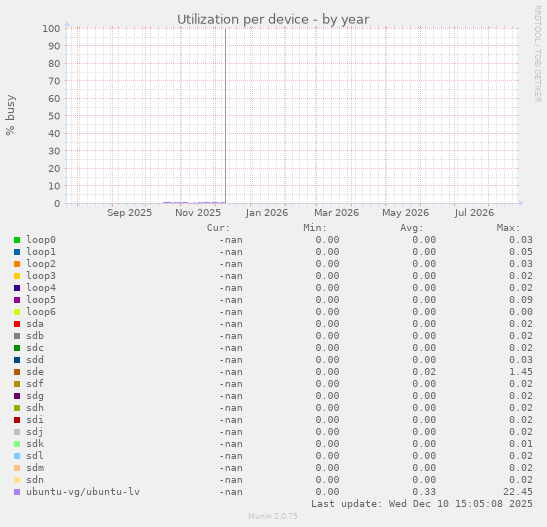Image resolution: width=547 pixels, height=527 pixels.
Task: Click the purple data trace near Nov 2025
Action: 194,202
